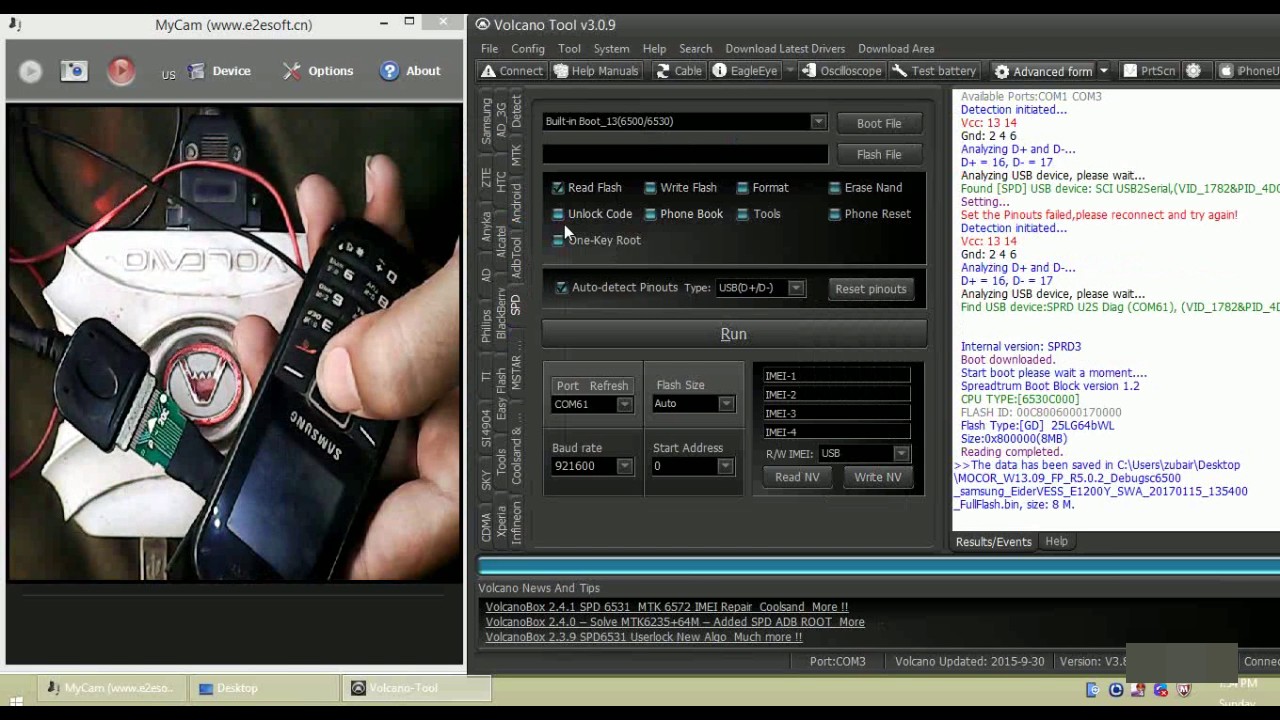The image size is (1280, 720).
Task: Click the Advanced form toolbar button
Action: (x=1043, y=71)
